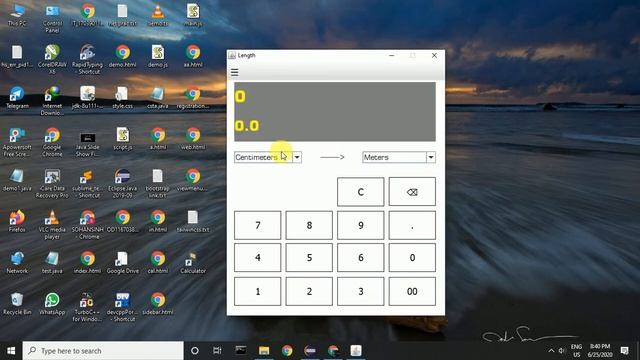Open Sublime Text shortcut on desktop
Image resolution: width=640 pixels, height=360 pixels.
click(87, 183)
